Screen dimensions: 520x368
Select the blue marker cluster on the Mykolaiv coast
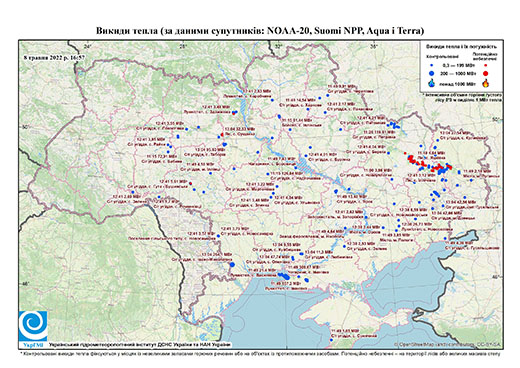coord(284,275)
